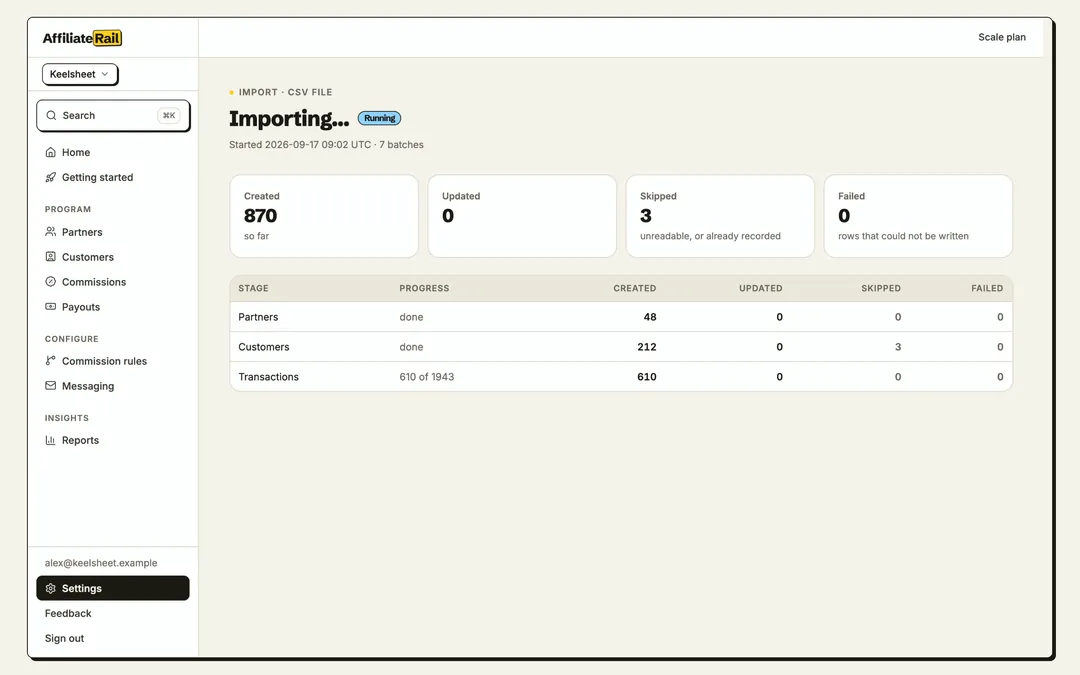The image size is (1080, 675).
Task: Open Commissions page
Action: pos(94,282)
